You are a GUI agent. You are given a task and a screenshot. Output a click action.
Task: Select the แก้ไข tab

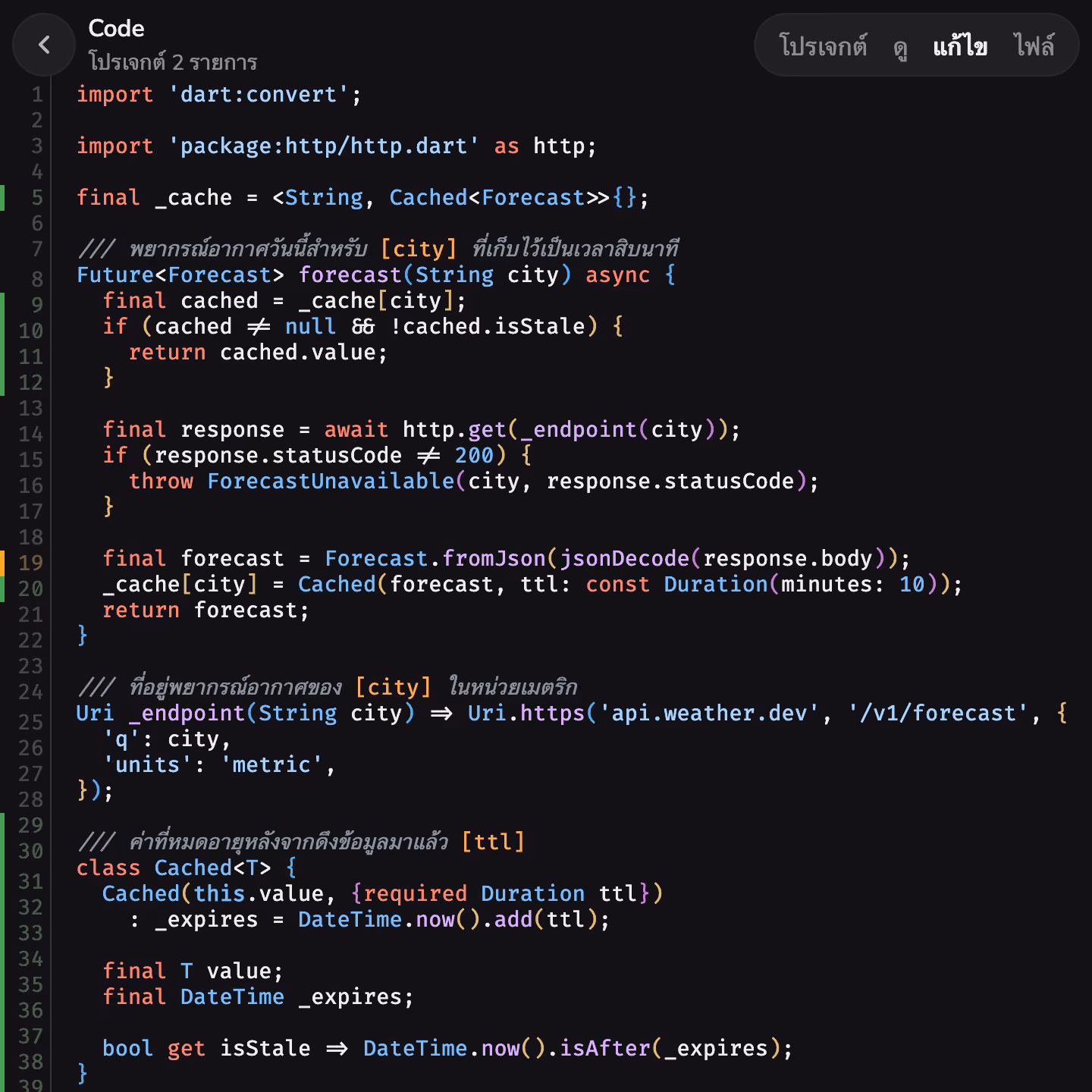[960, 46]
